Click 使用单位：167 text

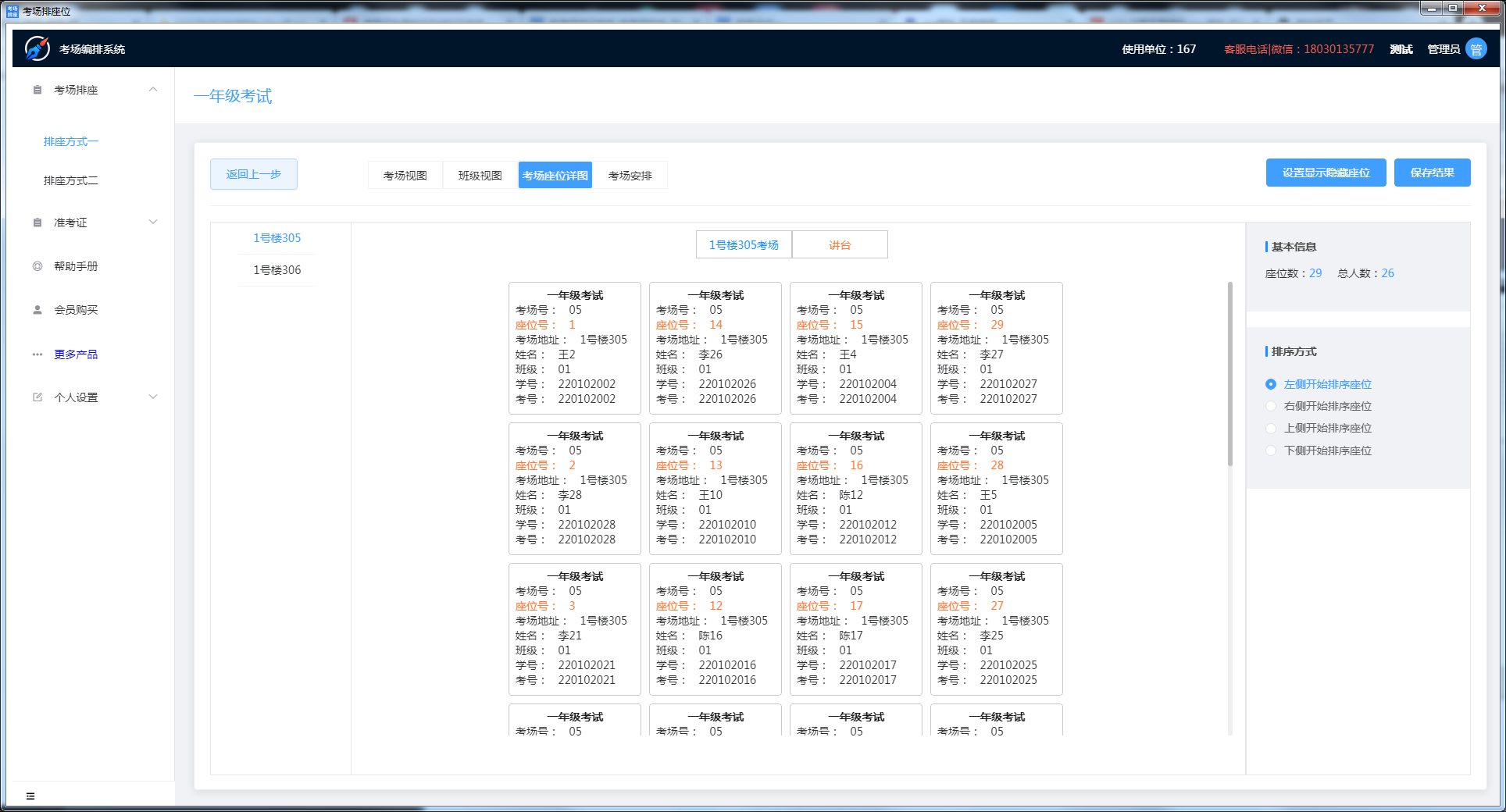coord(1159,49)
